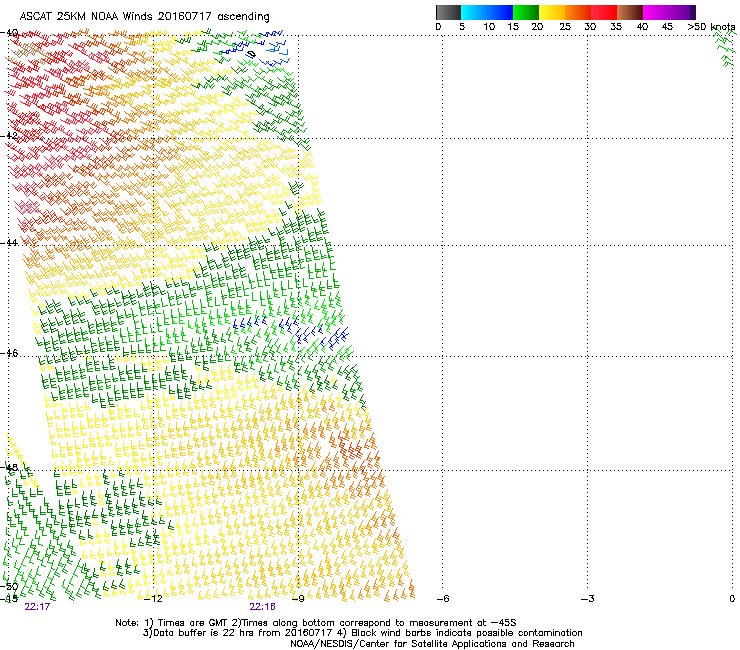Click the "35" label under the color bar
The image size is (740, 650).
pos(616,27)
